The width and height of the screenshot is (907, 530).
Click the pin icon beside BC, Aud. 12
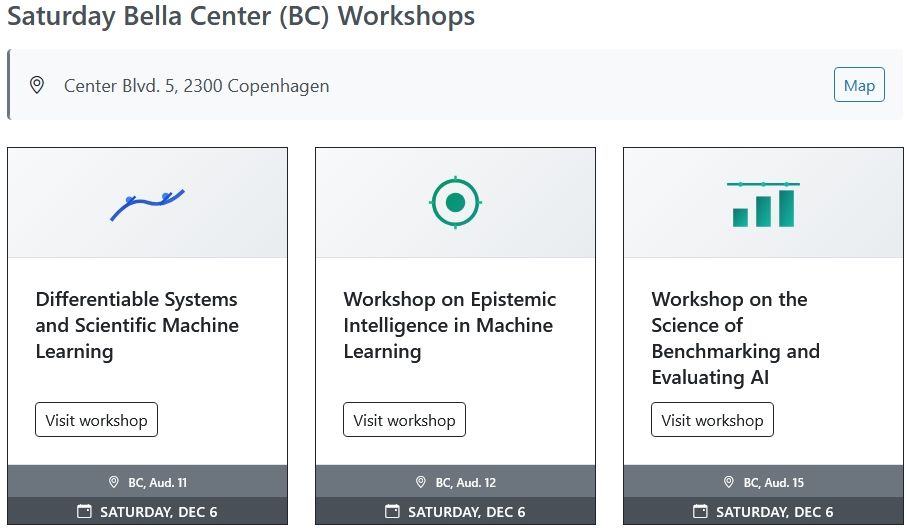(421, 482)
